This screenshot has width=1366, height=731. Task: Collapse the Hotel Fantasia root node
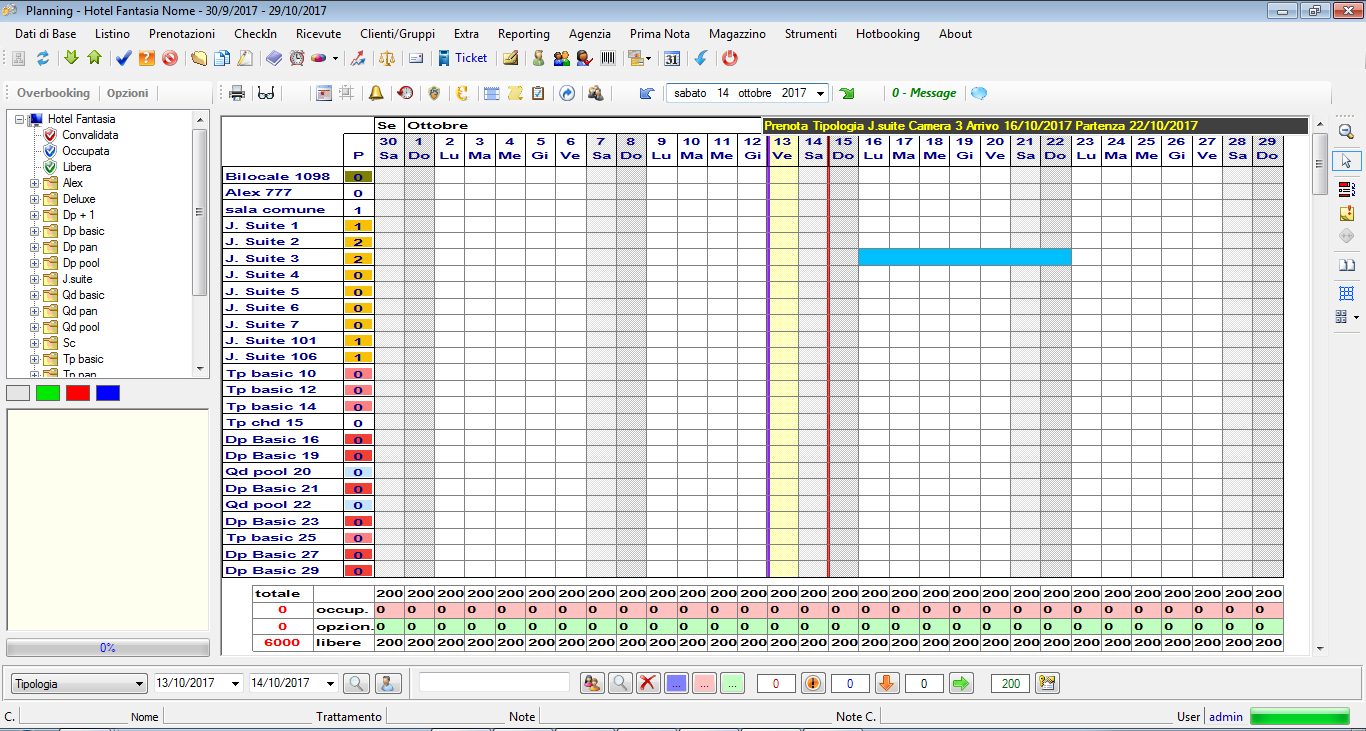(x=19, y=119)
